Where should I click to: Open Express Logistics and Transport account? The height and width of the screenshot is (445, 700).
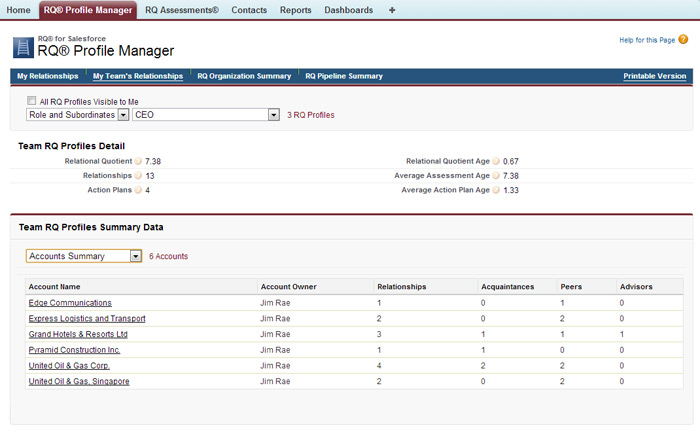[87, 318]
